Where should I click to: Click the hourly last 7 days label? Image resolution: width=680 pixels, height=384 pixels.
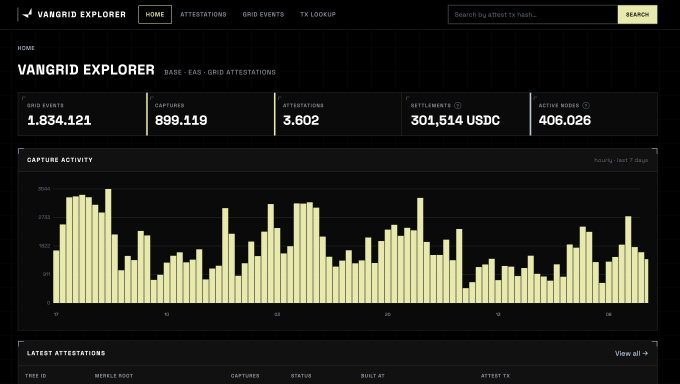pyautogui.click(x=621, y=160)
